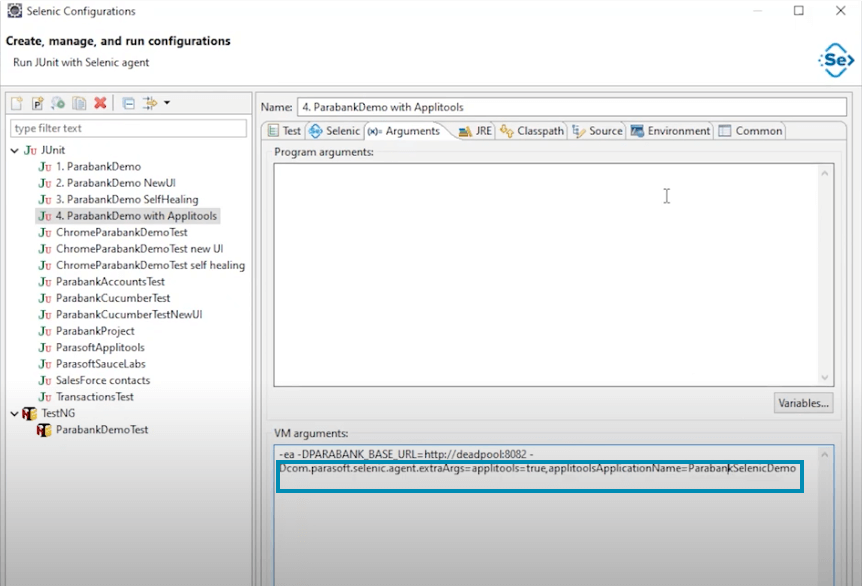
Task: Select 4. ParabankDemo with Applitools configuration
Action: pyautogui.click(x=136, y=216)
